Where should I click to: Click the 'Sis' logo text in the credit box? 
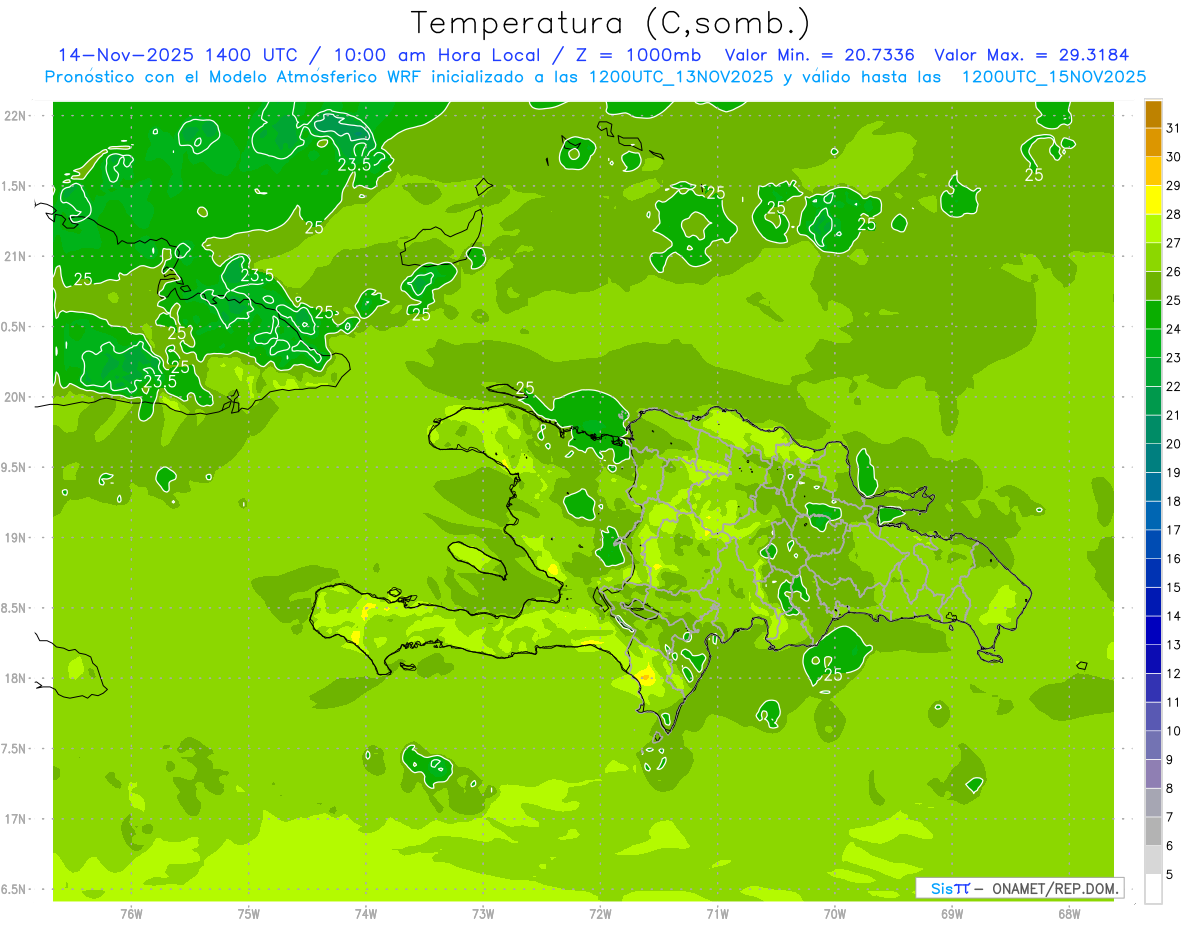point(942,888)
